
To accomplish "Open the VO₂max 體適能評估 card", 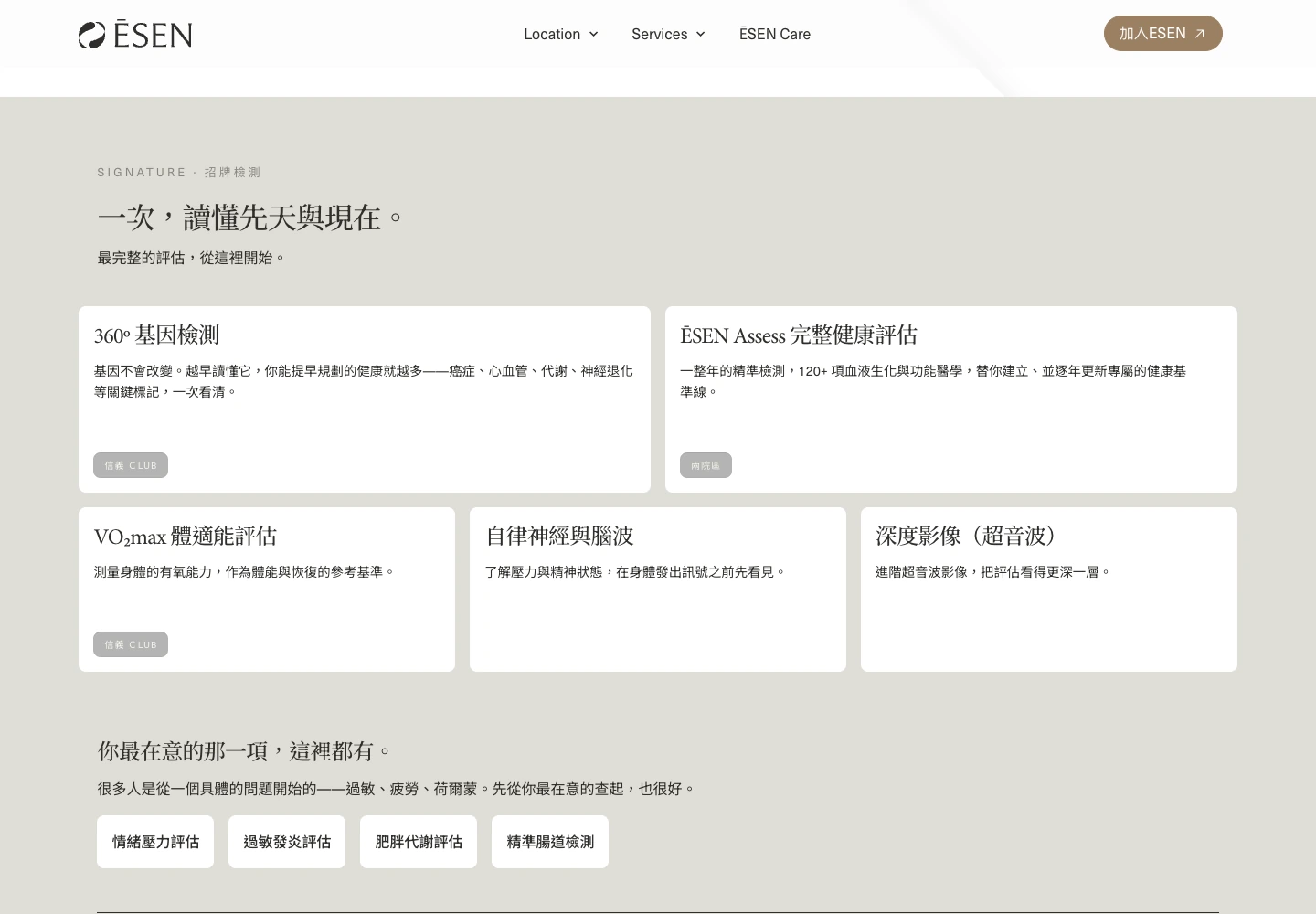I will [267, 590].
